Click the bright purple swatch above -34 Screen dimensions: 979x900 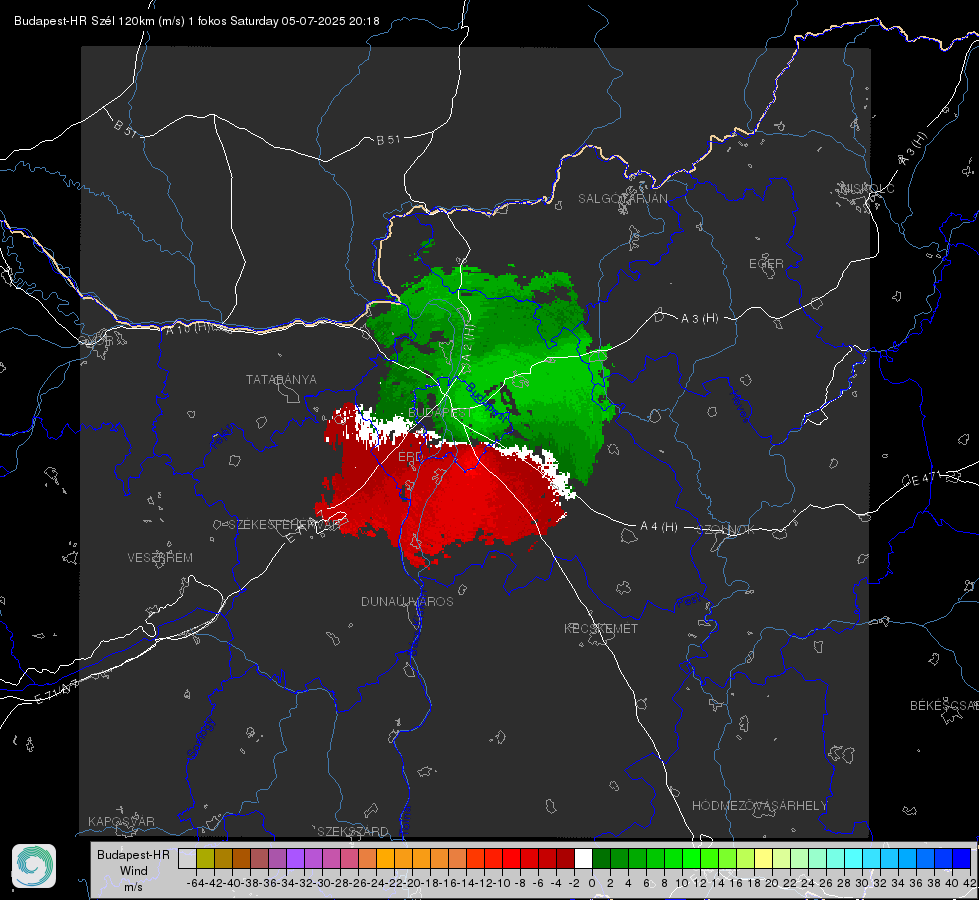coord(295,858)
